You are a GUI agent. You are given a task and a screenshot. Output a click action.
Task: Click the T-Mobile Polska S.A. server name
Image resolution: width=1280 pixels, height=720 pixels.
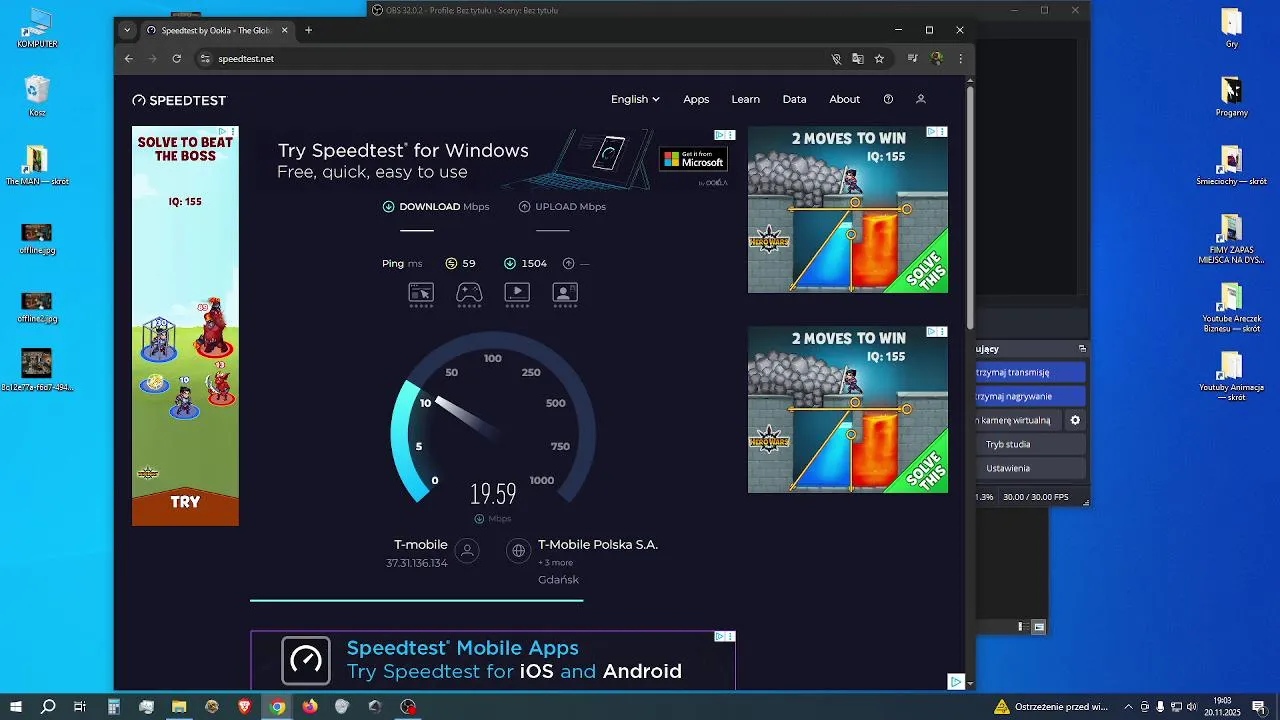tap(598, 545)
